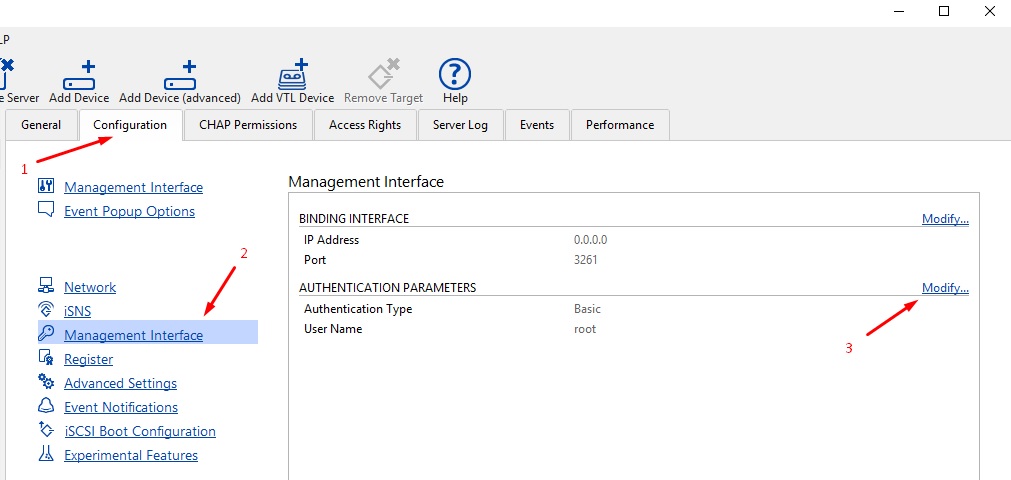Open the Event Popup Options link
1011x480 pixels.
coord(130,211)
